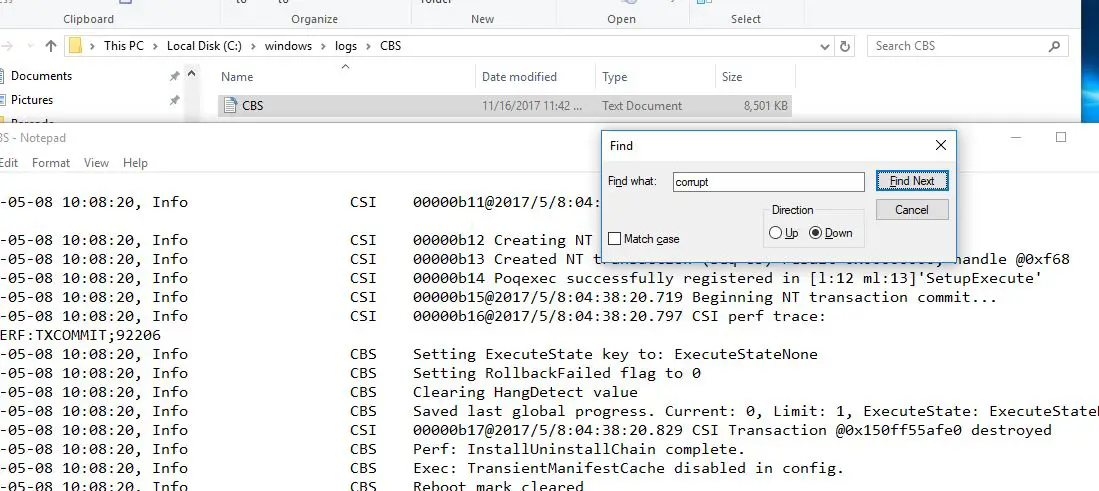The height and width of the screenshot is (491, 1099).
Task: Click the Cancel button in Find dialog
Action: point(912,209)
